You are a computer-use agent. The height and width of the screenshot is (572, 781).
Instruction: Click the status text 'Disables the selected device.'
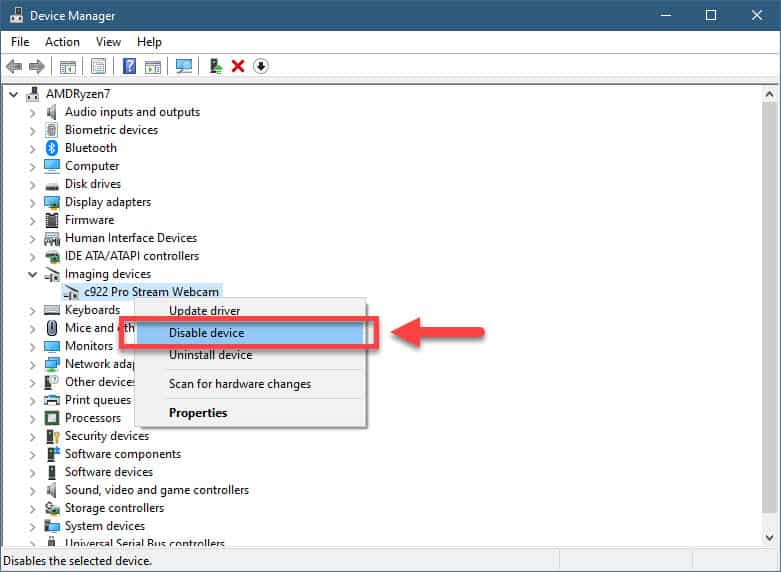(x=77, y=561)
